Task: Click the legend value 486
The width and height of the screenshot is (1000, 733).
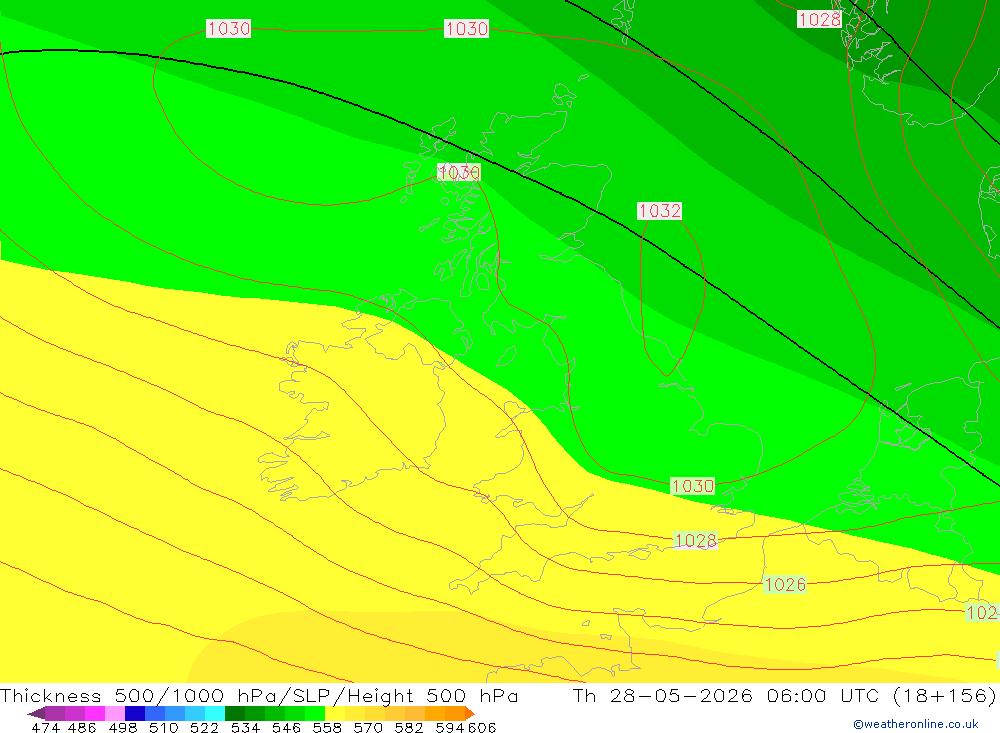Action: coord(82,728)
